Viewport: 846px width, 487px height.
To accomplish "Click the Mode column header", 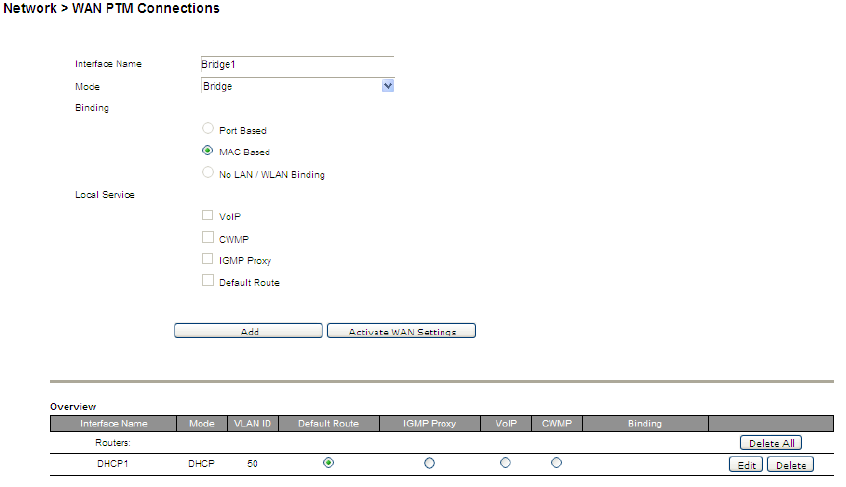I will pos(202,423).
